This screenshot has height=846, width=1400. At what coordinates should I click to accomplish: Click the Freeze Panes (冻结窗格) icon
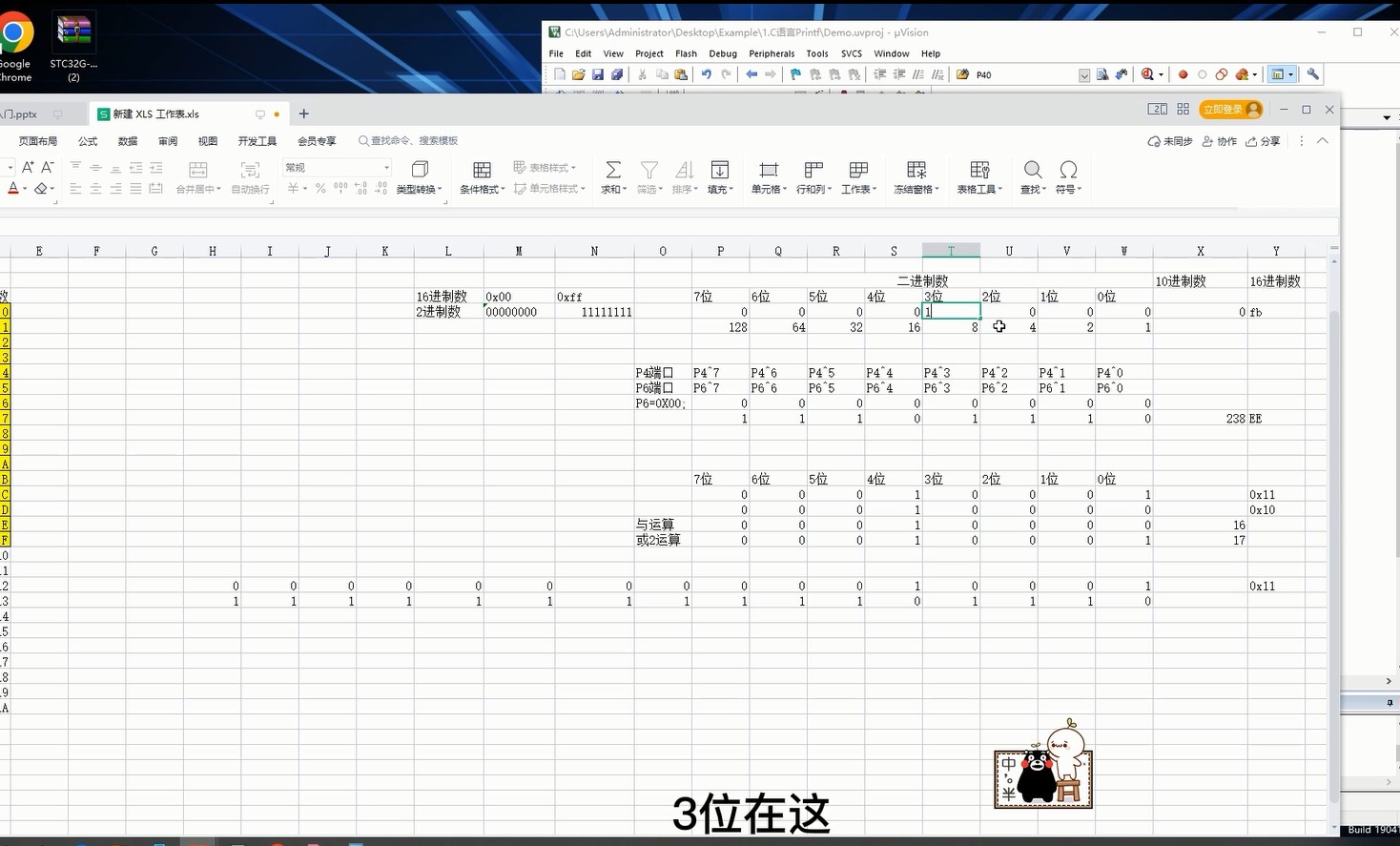click(x=916, y=170)
